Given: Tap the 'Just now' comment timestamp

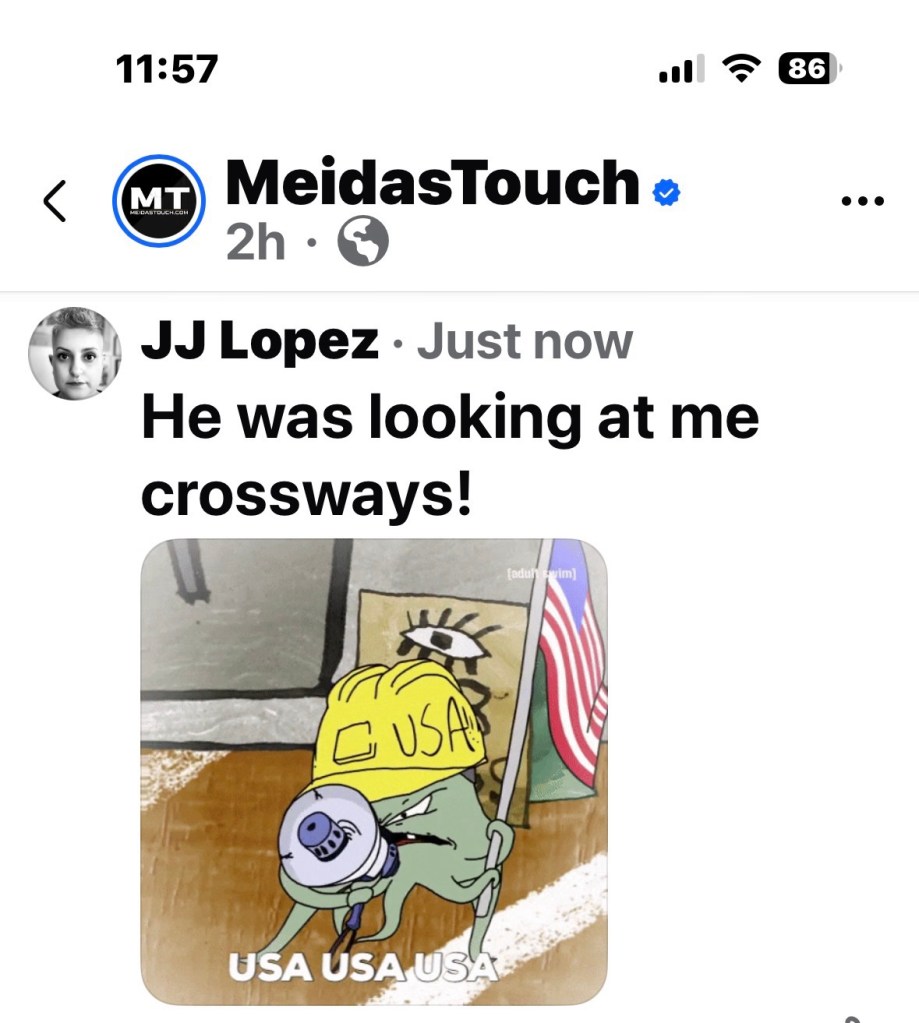Looking at the screenshot, I should click(x=525, y=341).
